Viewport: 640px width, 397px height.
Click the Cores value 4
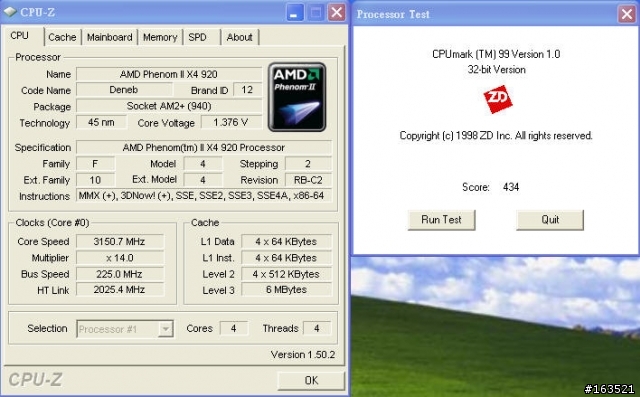point(234,328)
